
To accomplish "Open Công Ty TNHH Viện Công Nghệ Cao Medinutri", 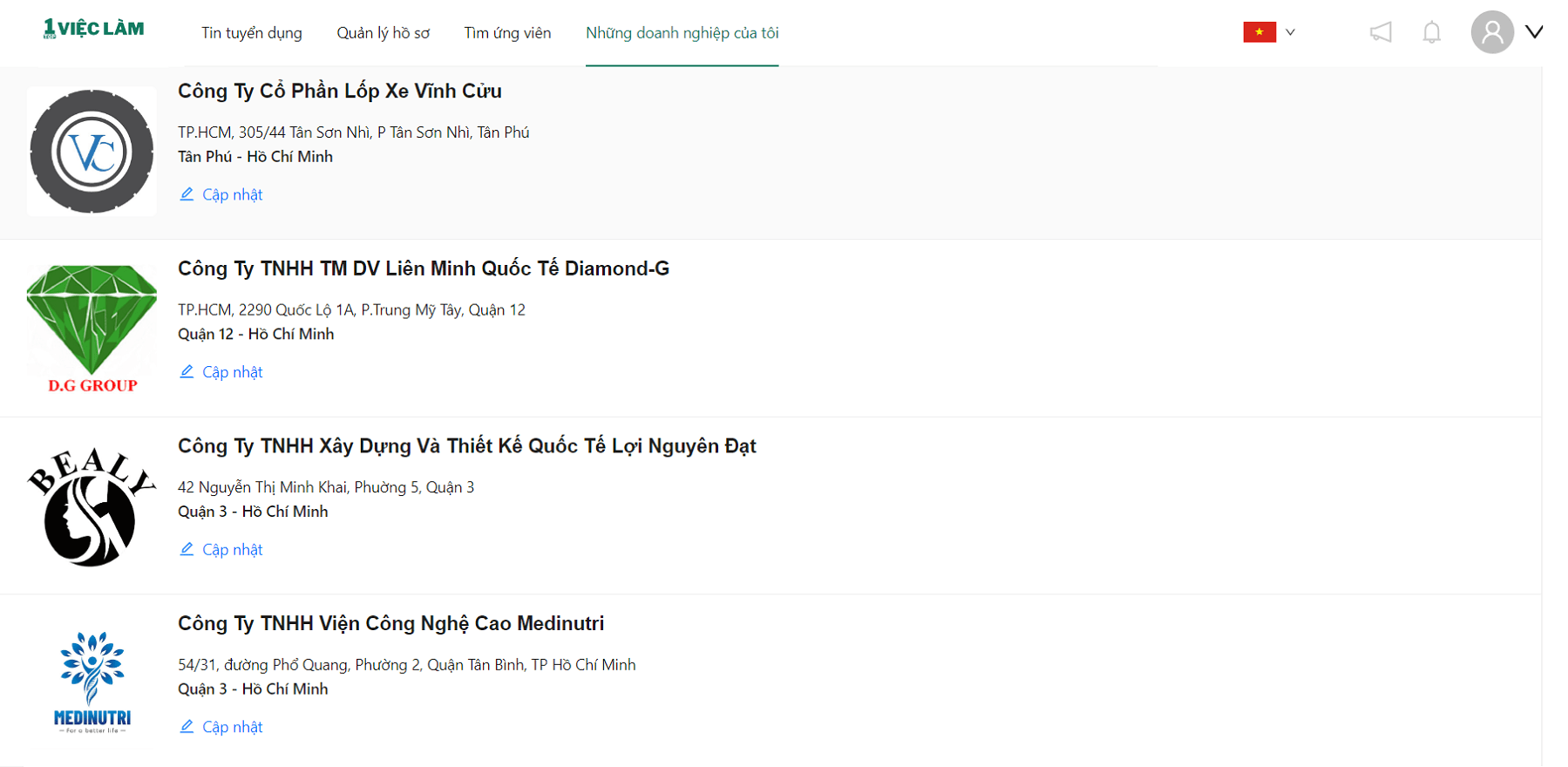I will (x=391, y=624).
